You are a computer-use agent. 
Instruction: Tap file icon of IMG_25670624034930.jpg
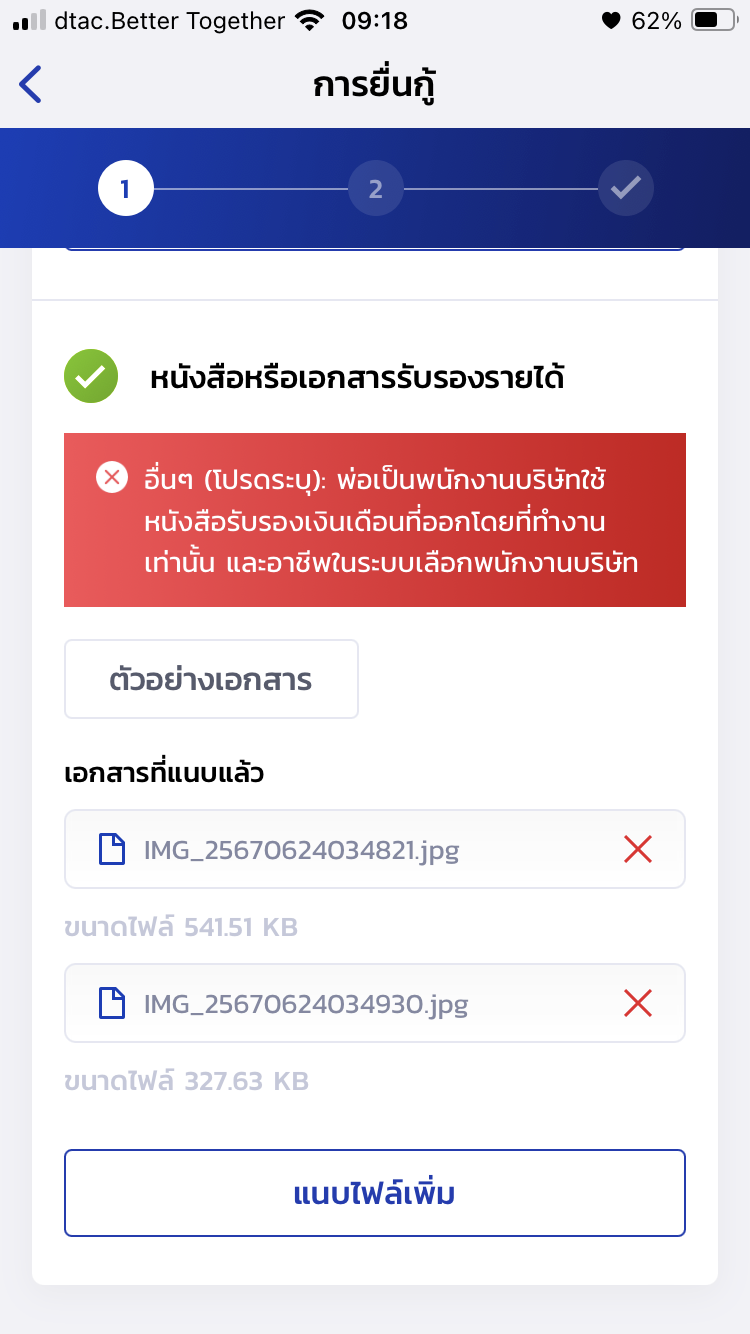click(112, 1003)
